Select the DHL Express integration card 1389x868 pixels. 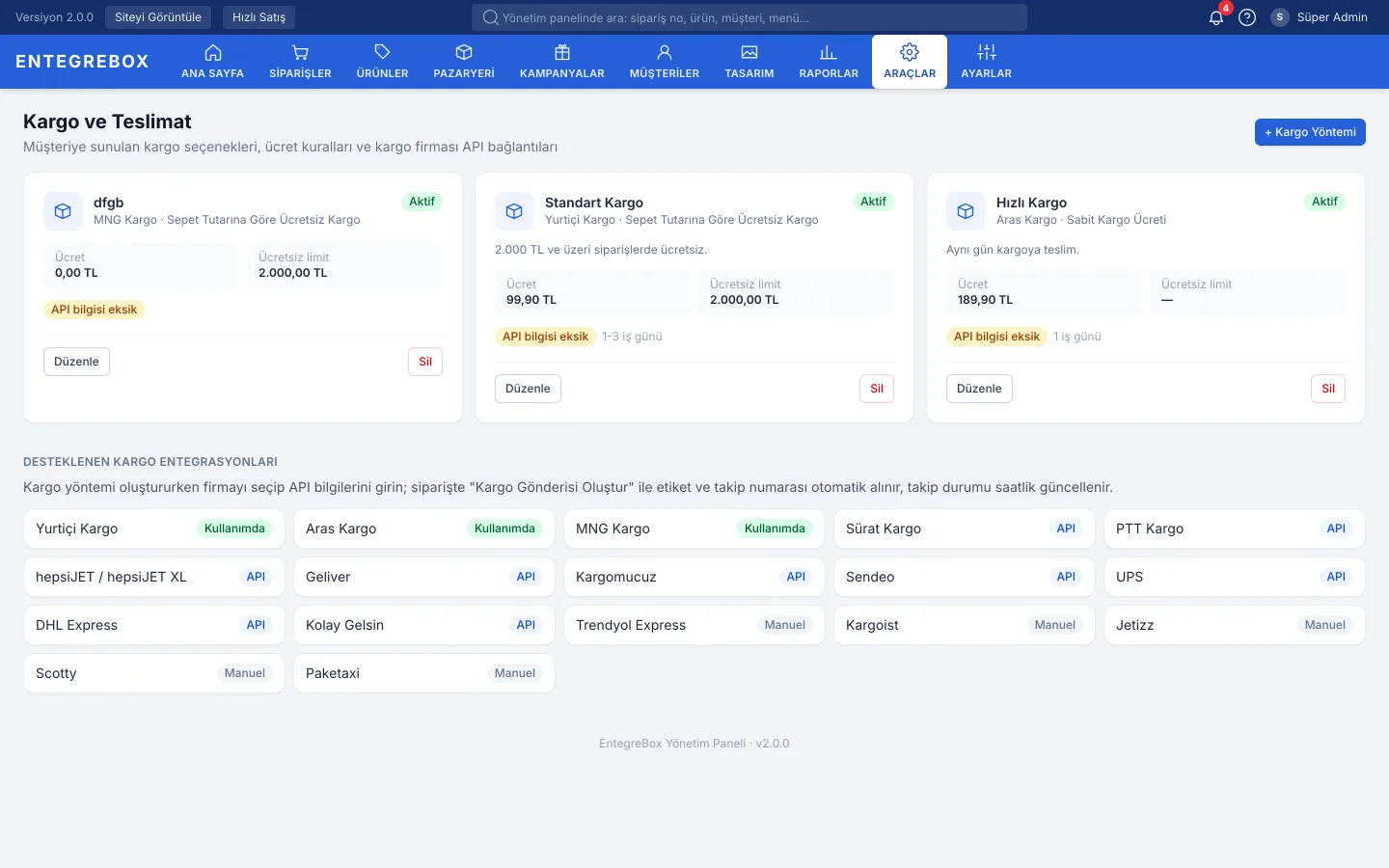(154, 625)
